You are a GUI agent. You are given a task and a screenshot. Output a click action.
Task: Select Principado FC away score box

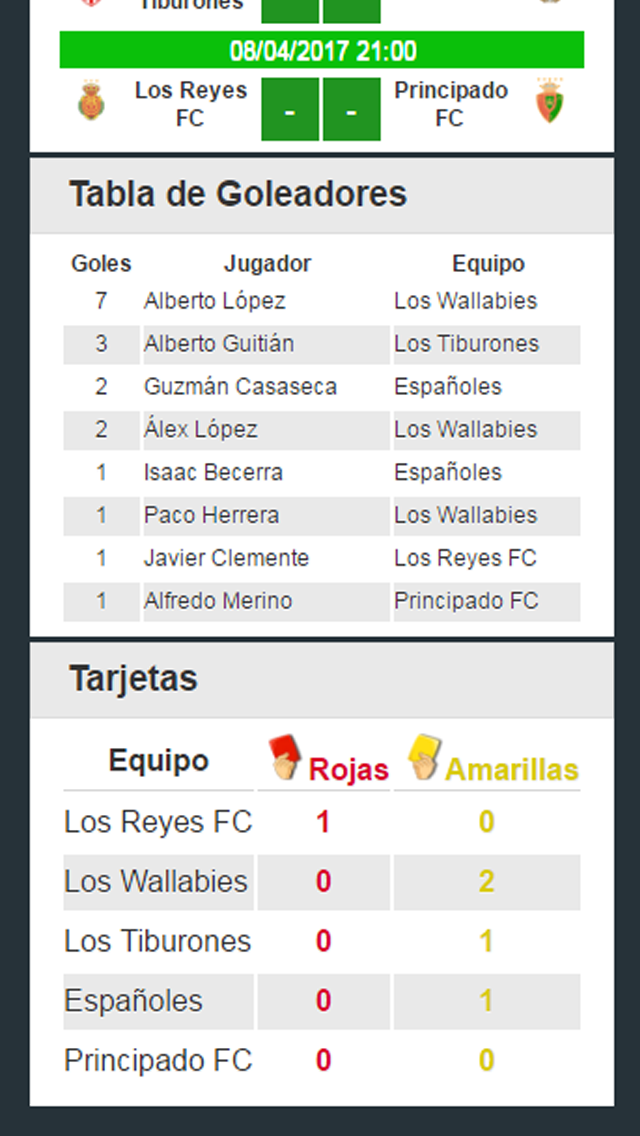tap(352, 109)
